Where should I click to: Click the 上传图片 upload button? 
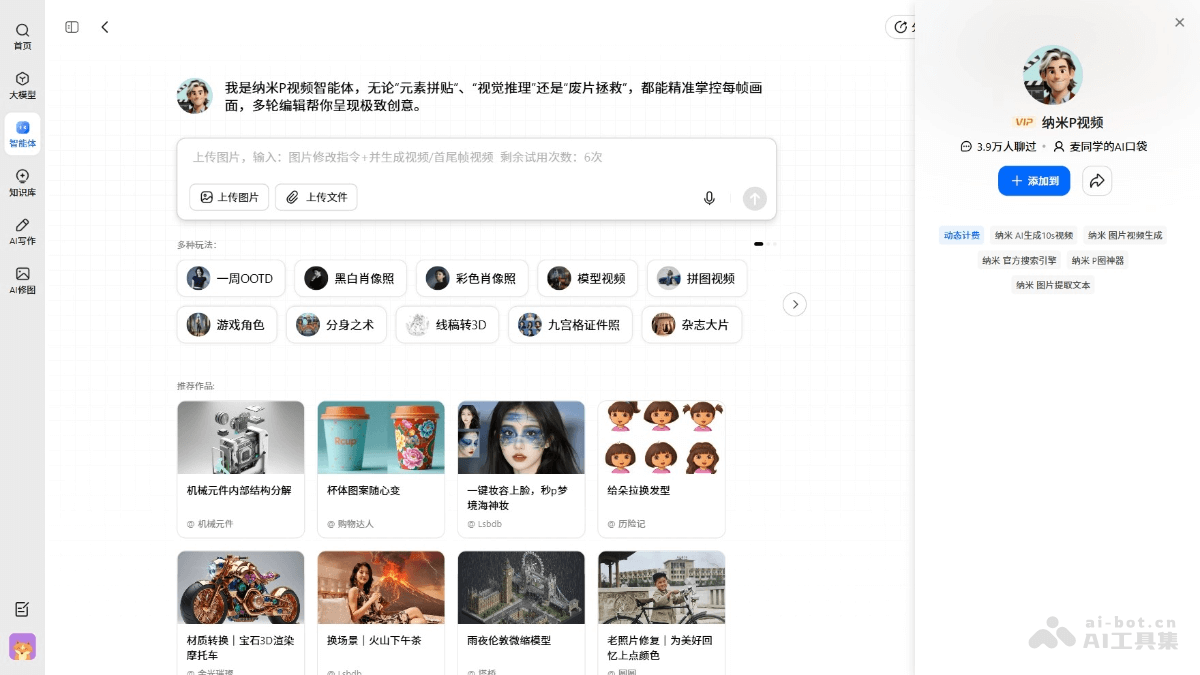point(229,197)
